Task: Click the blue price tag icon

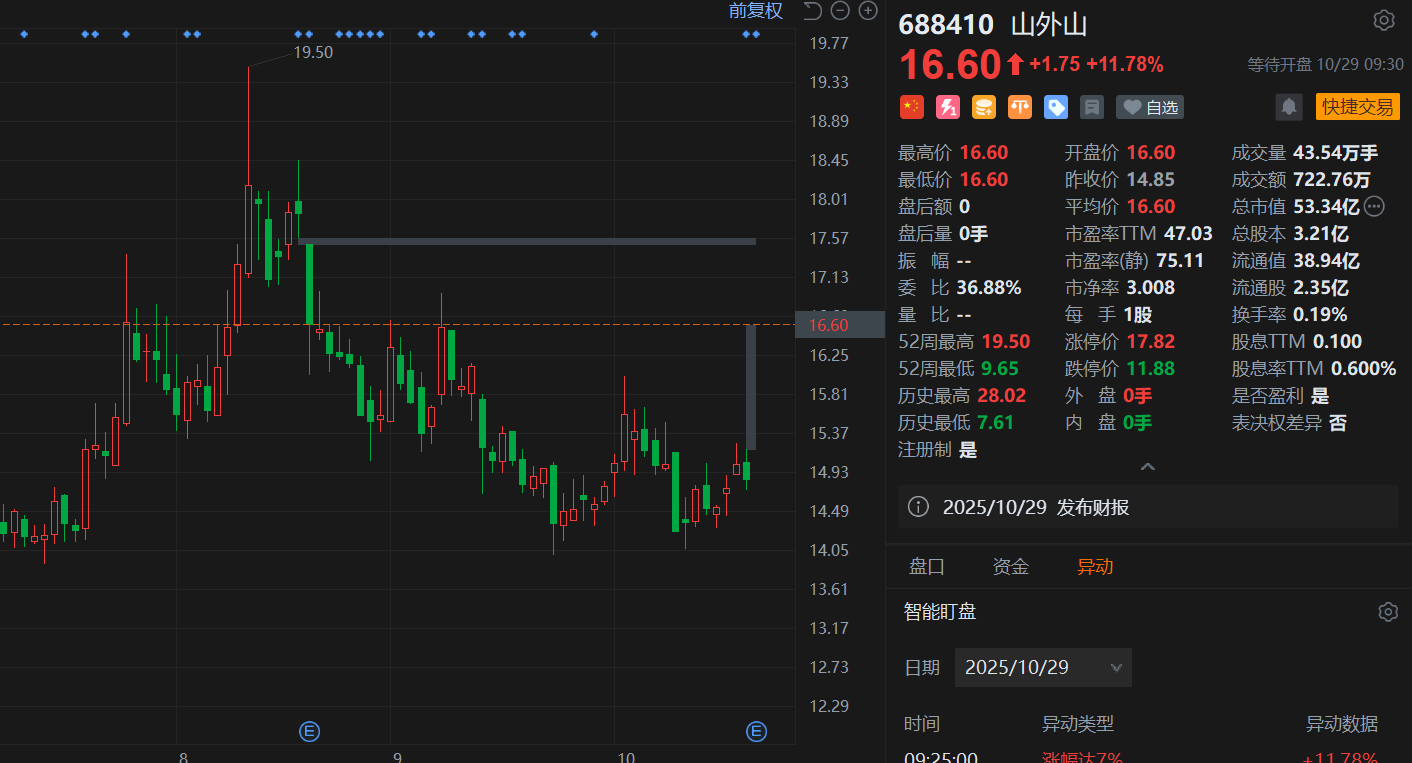Action: 1055,107
